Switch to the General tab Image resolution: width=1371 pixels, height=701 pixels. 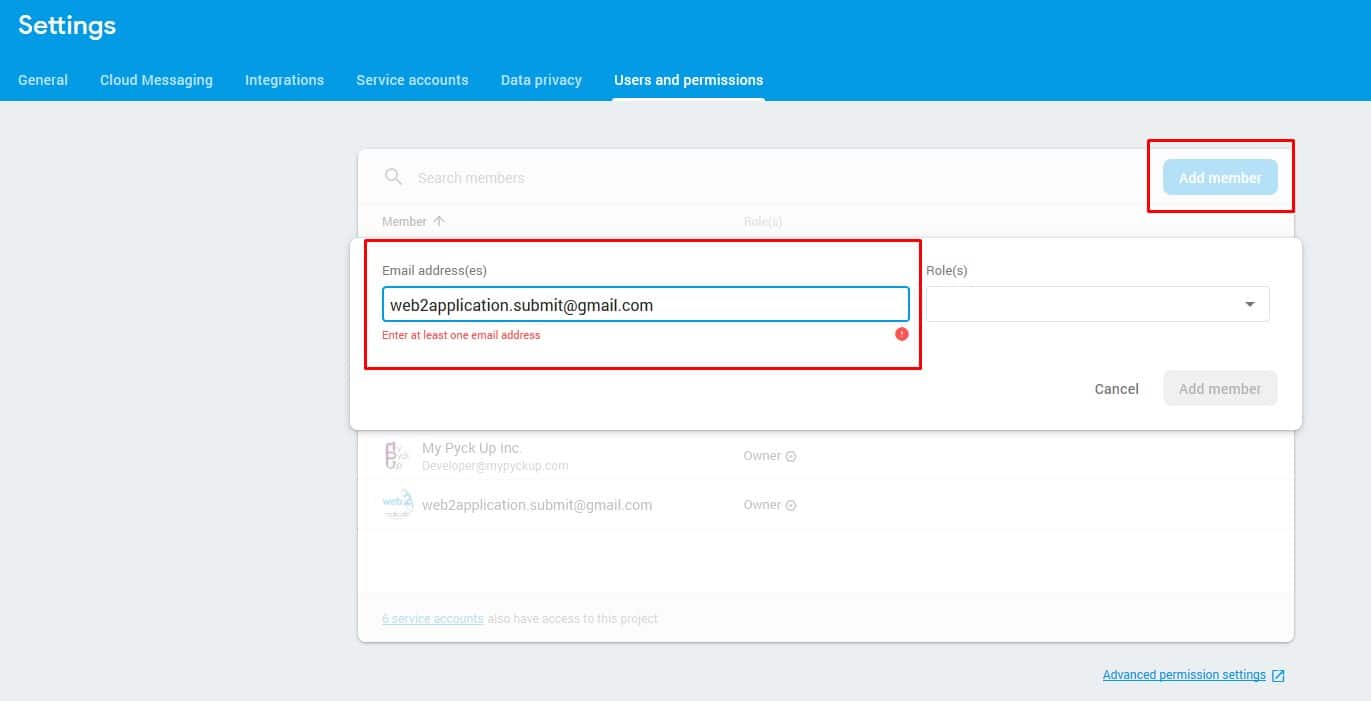point(43,80)
